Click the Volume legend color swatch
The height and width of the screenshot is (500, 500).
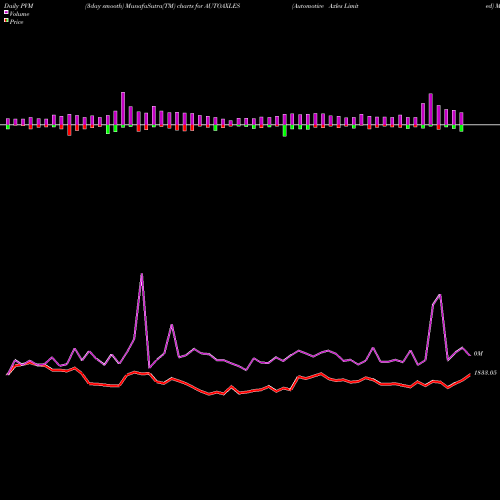click(6, 12)
